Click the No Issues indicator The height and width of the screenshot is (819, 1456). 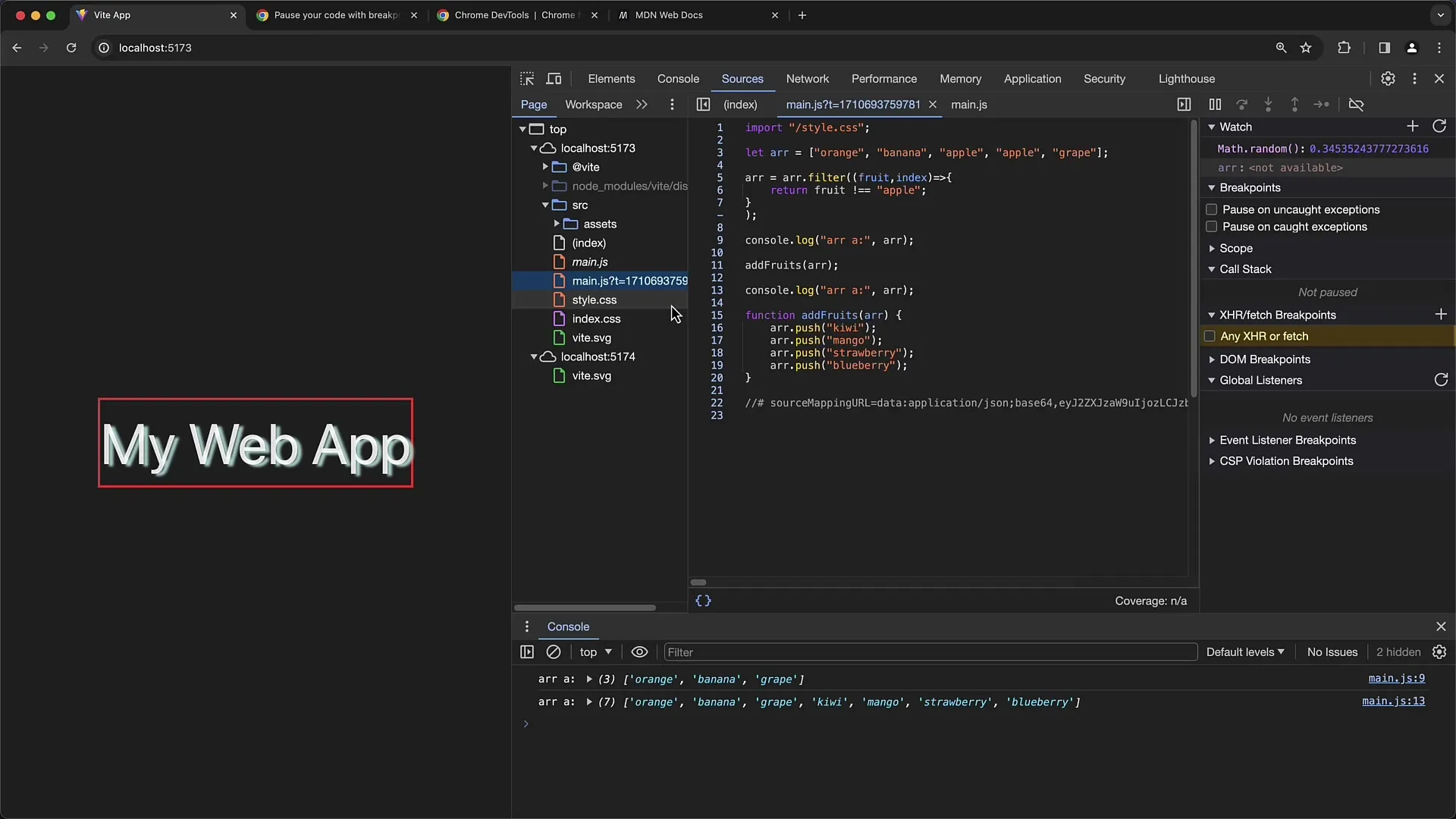click(x=1332, y=652)
